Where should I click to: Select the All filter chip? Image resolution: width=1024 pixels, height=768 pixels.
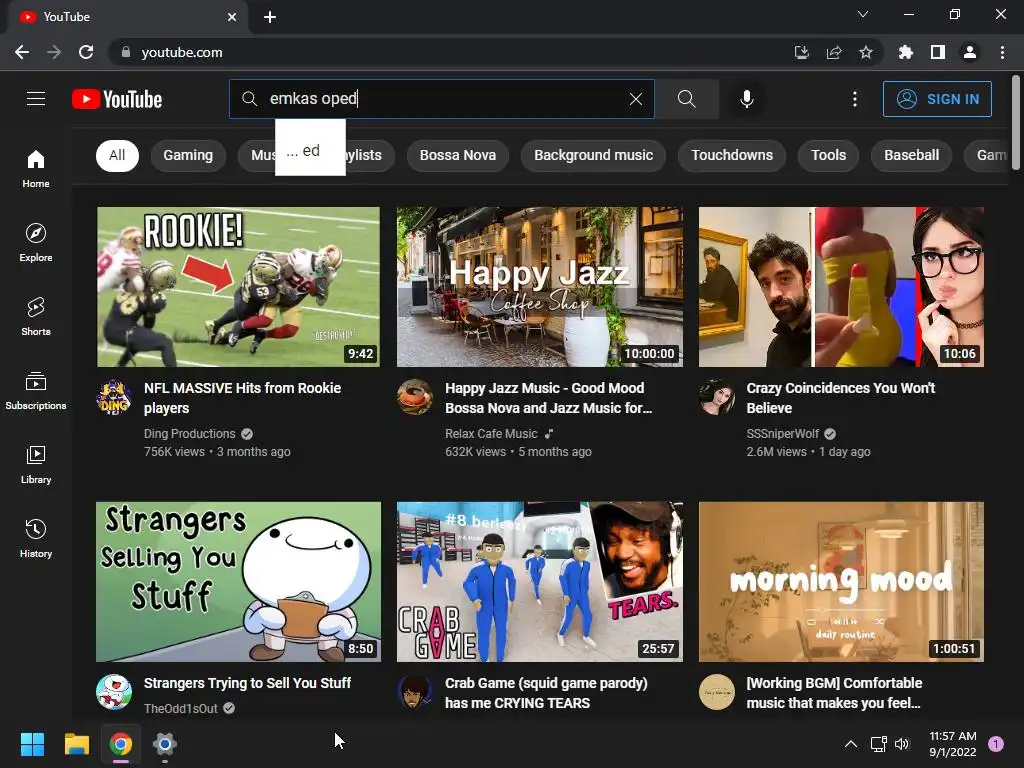(x=118, y=155)
